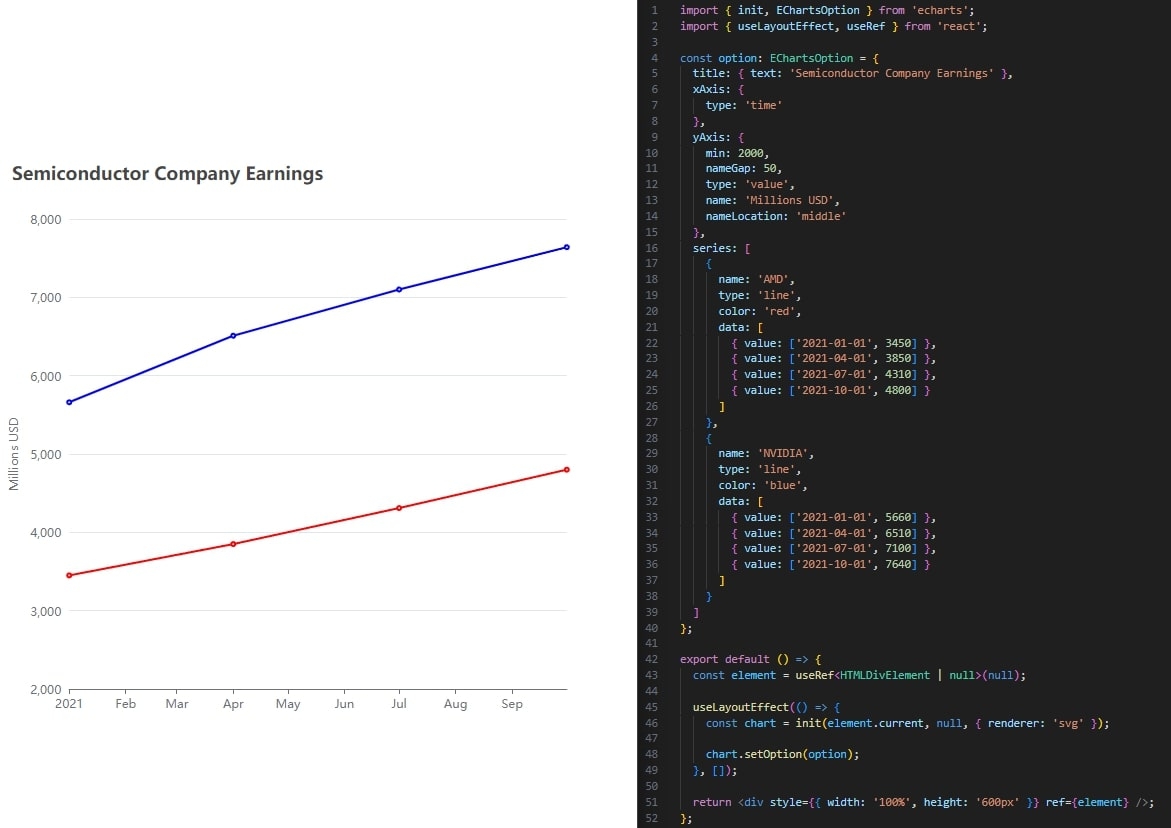Select the first data point on the red line
1171x828 pixels.
(70, 575)
